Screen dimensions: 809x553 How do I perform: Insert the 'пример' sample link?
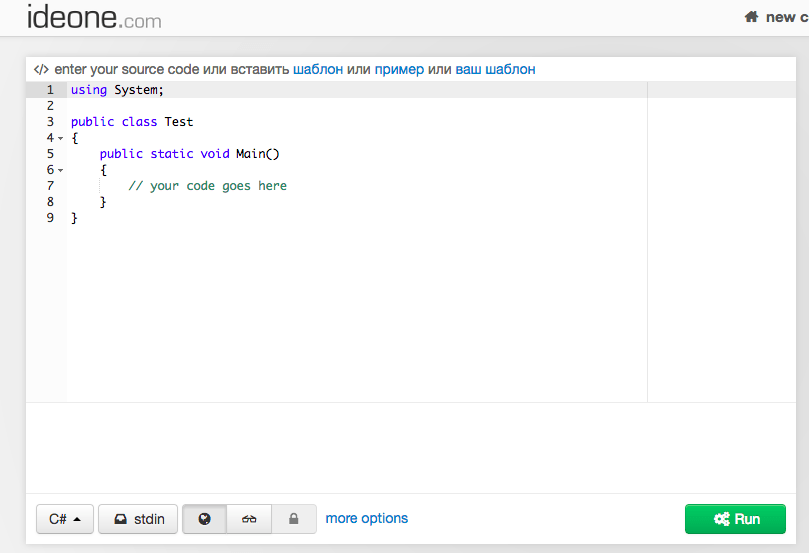point(399,70)
